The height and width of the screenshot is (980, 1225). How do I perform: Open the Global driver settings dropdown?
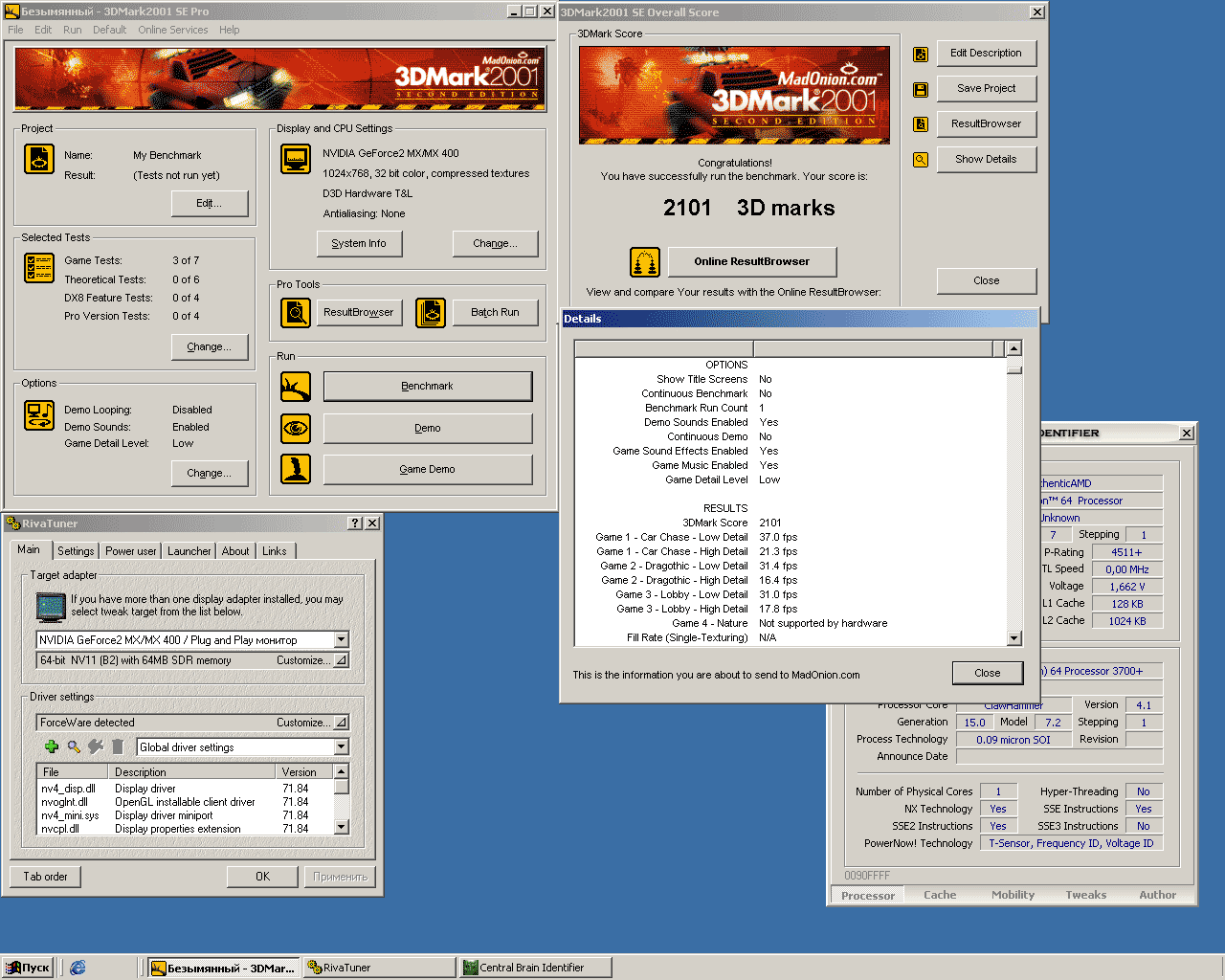pos(341,746)
